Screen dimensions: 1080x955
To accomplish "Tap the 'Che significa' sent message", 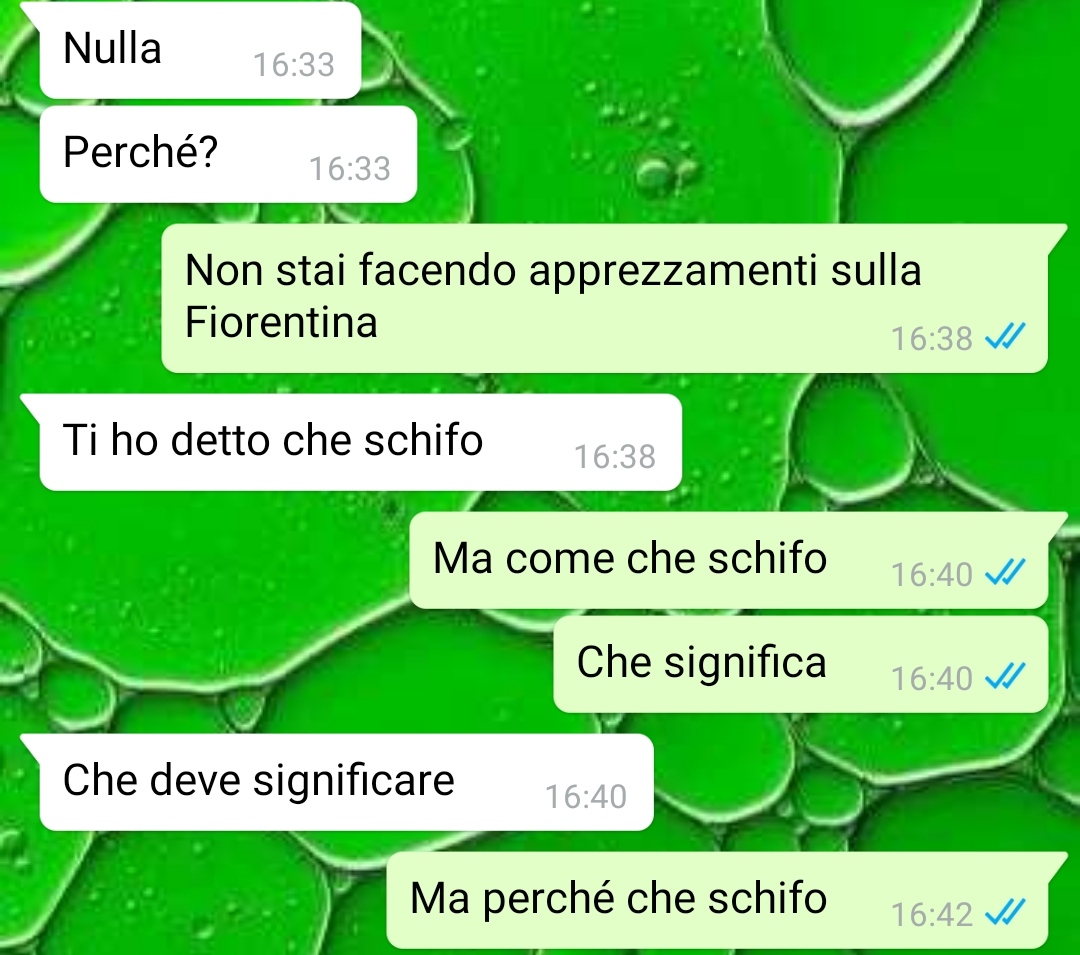I will 800,664.
